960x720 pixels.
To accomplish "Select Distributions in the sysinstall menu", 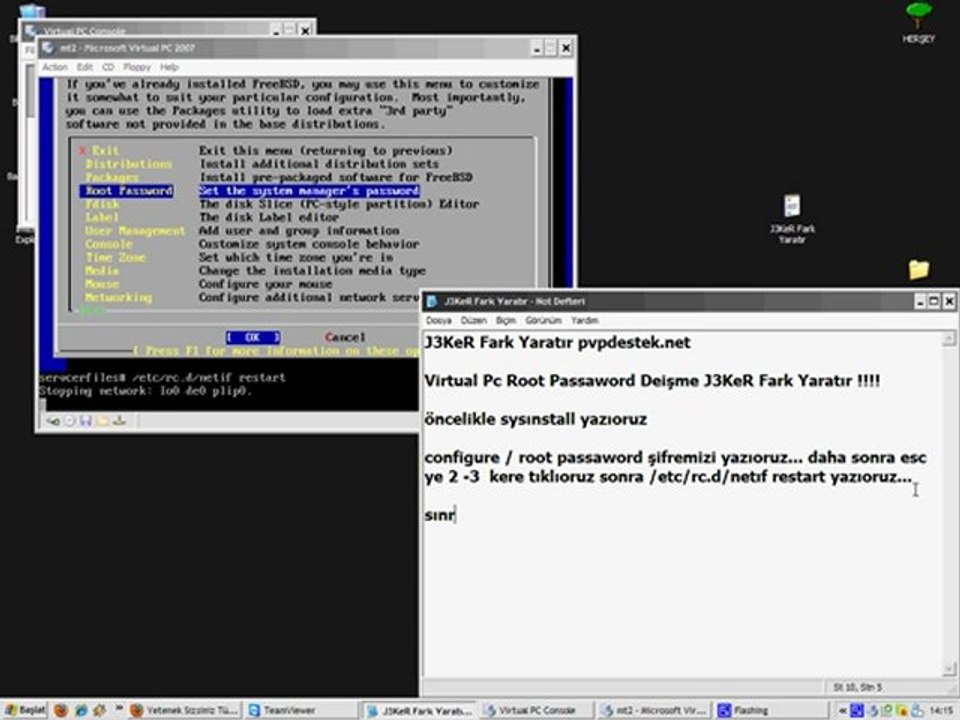I will click(129, 164).
